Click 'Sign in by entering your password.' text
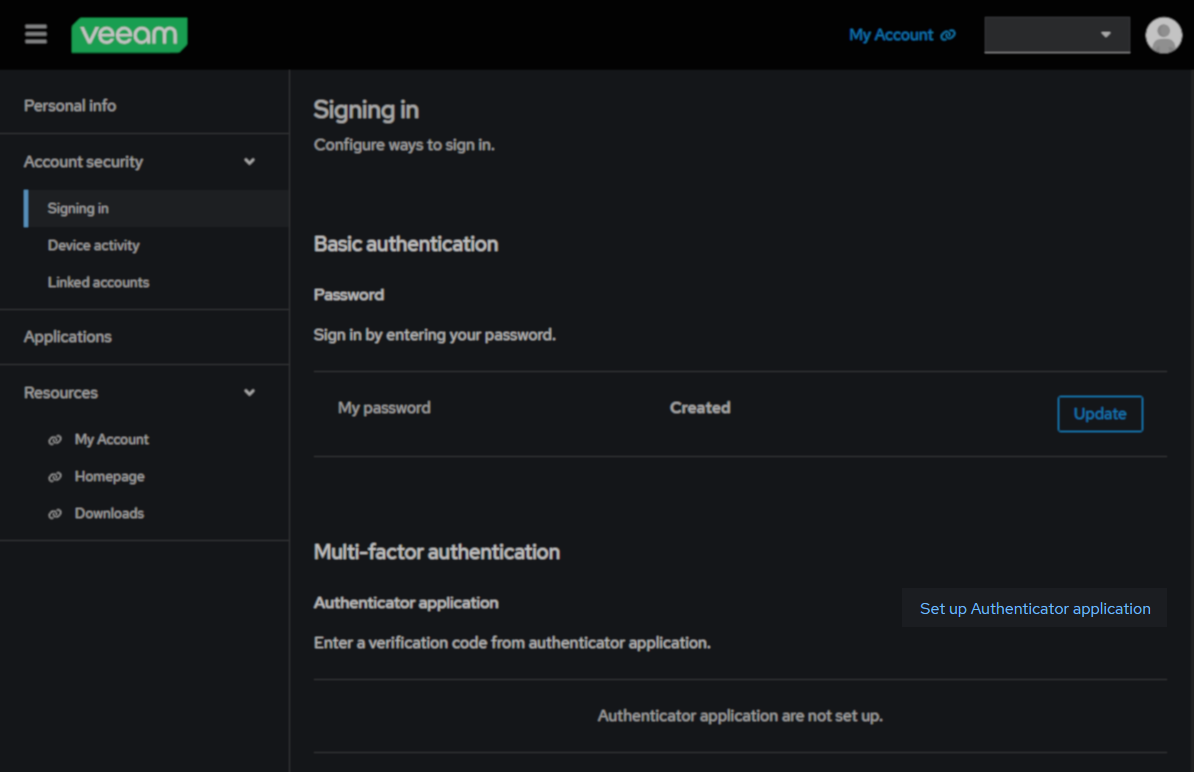Image resolution: width=1194 pixels, height=772 pixels. (x=435, y=335)
